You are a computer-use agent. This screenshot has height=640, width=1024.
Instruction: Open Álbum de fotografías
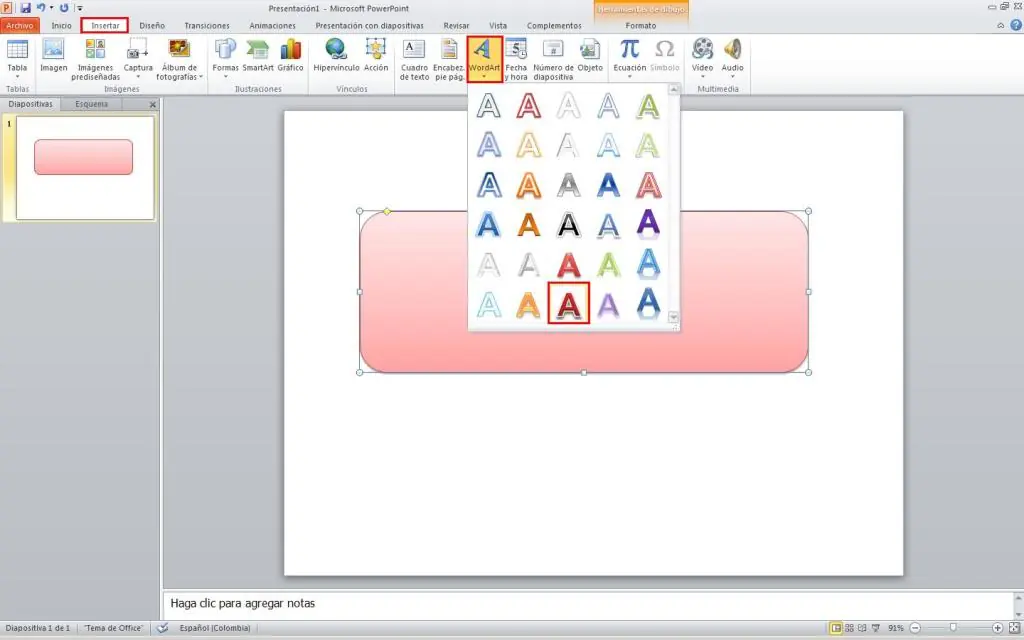[x=179, y=59]
